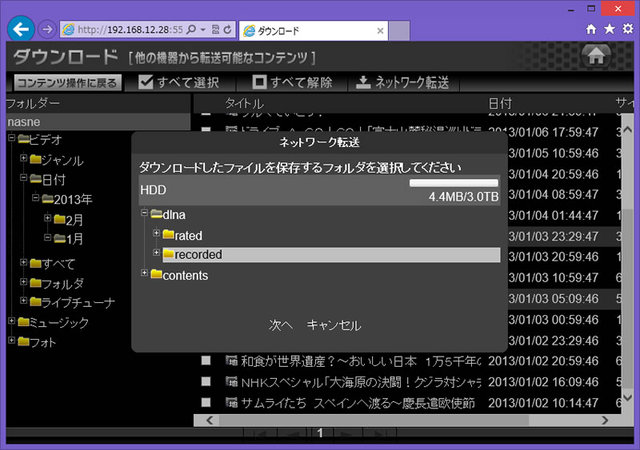640x450 pixels.
Task: Click the HDD capacity usage bar
Action: tap(453, 183)
